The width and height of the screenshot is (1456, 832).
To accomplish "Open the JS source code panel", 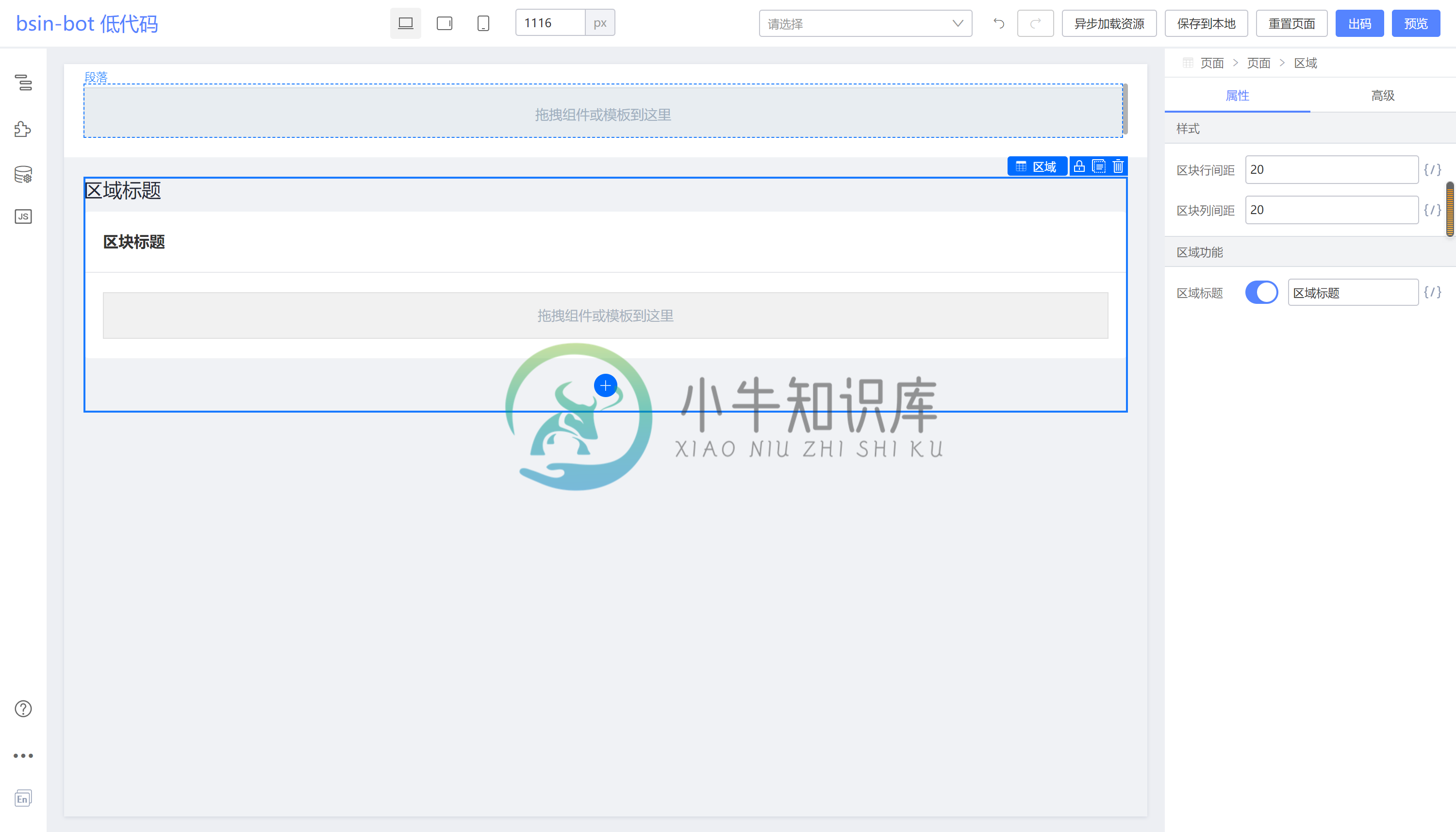I will [x=23, y=216].
